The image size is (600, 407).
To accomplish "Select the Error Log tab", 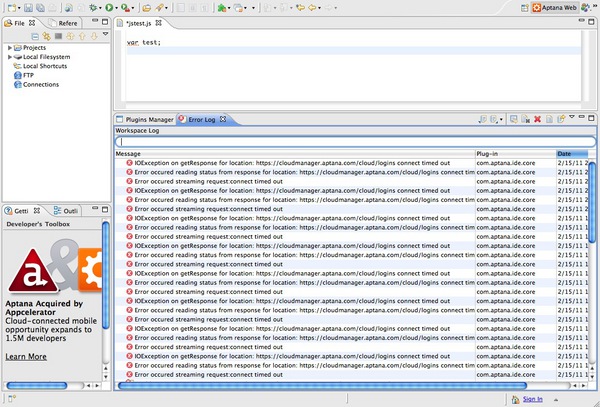I will [202, 119].
